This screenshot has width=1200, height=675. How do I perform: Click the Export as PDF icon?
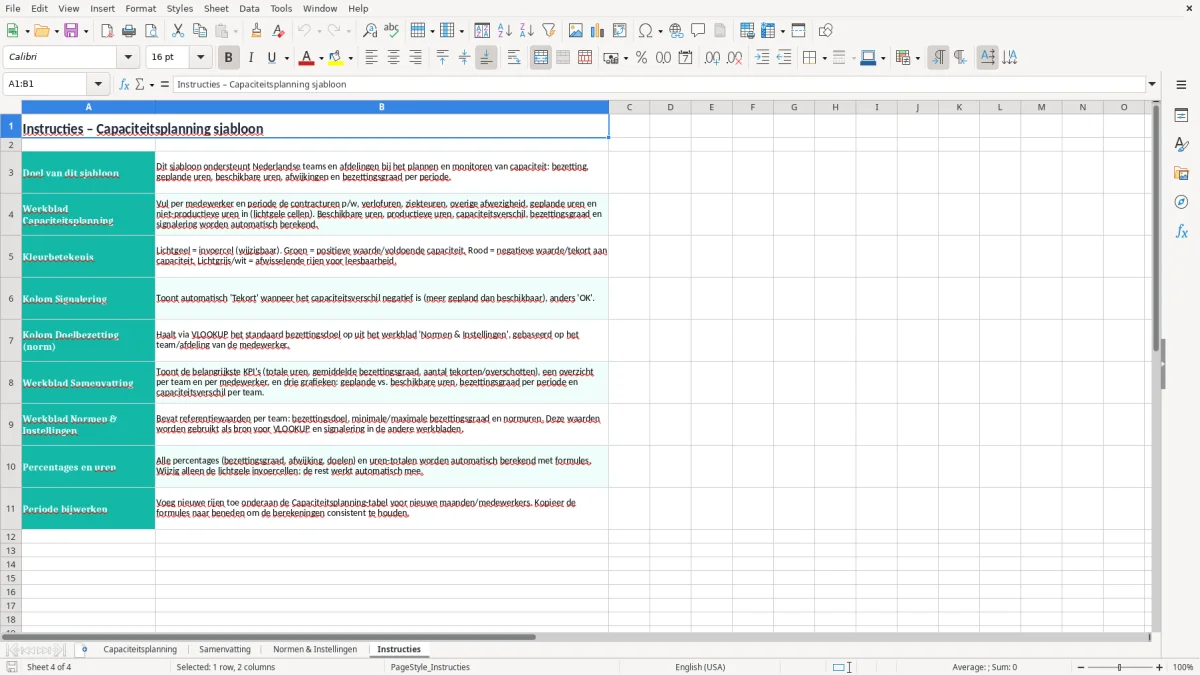107,31
